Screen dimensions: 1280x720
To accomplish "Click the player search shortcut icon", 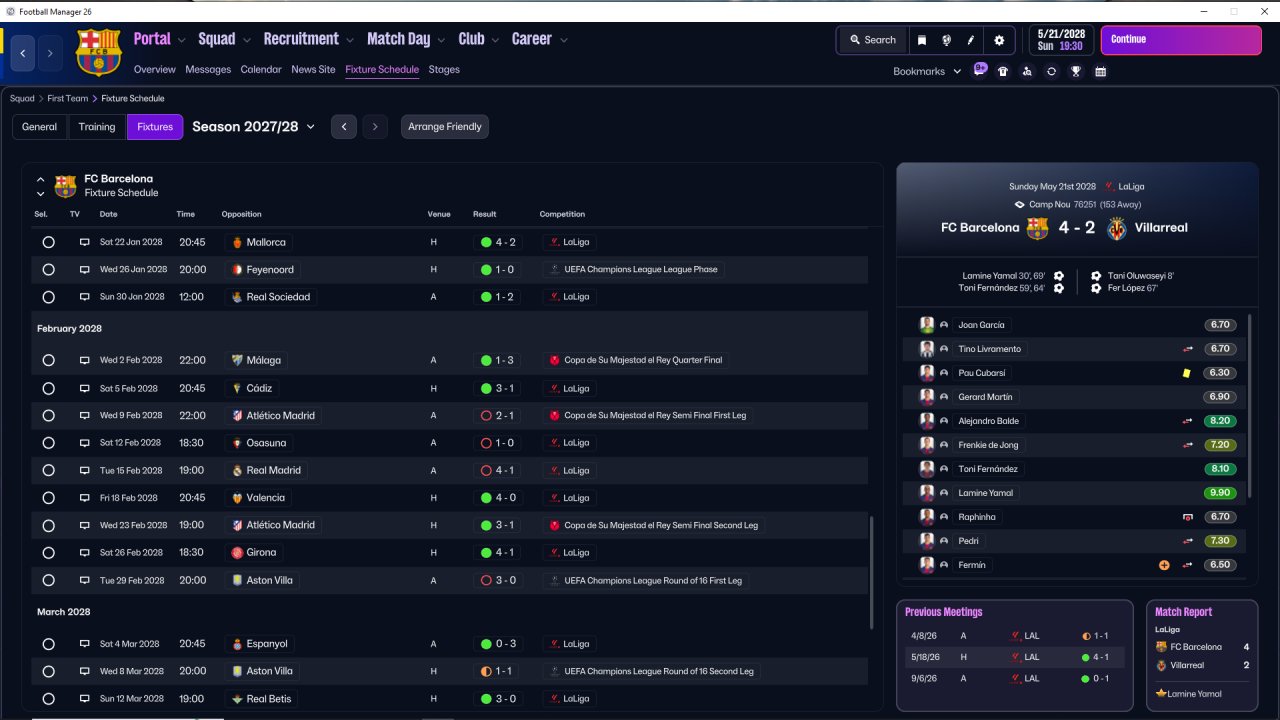I will tap(1027, 71).
